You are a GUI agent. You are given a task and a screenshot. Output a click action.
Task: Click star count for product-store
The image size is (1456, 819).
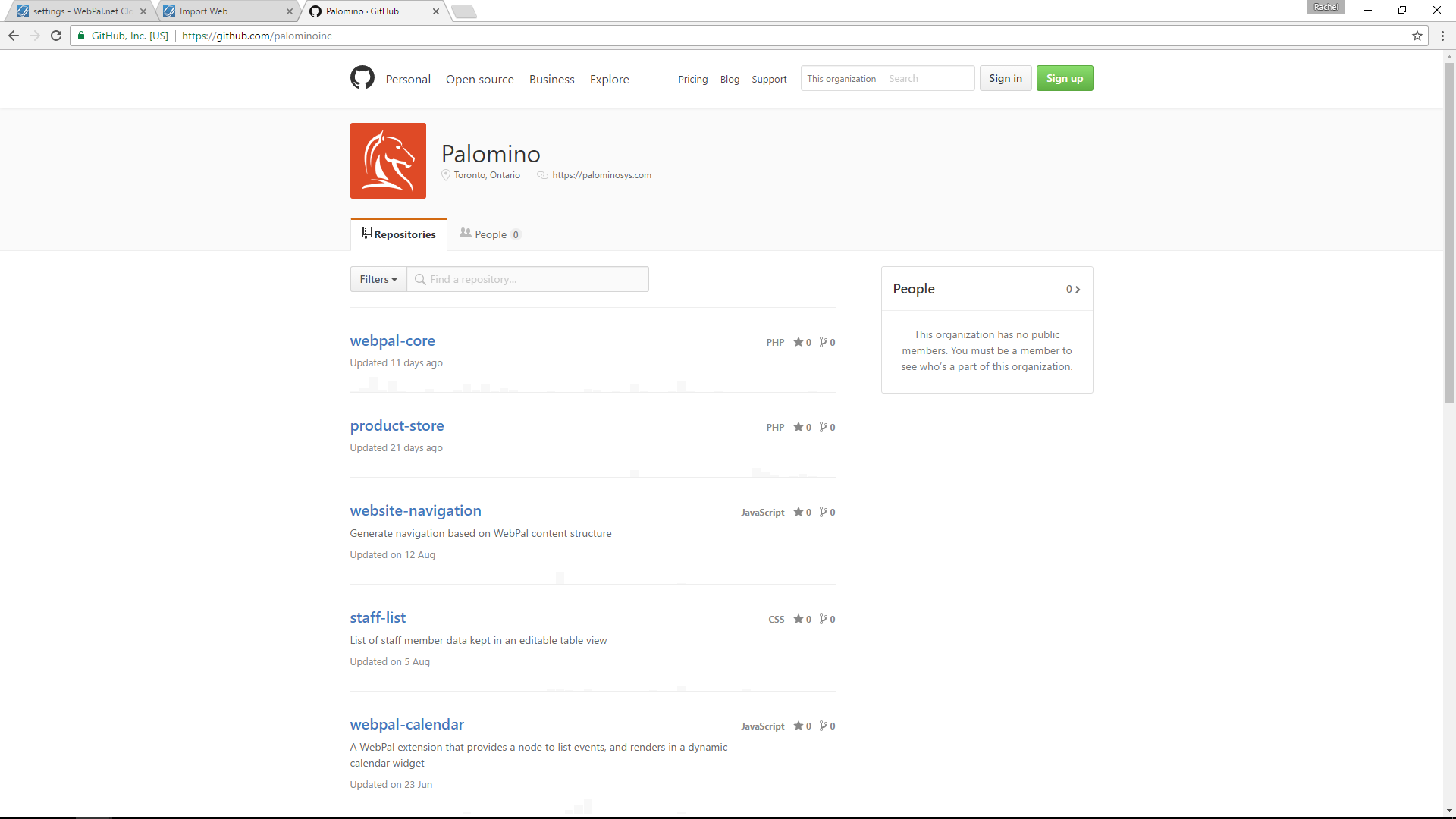[x=802, y=428]
